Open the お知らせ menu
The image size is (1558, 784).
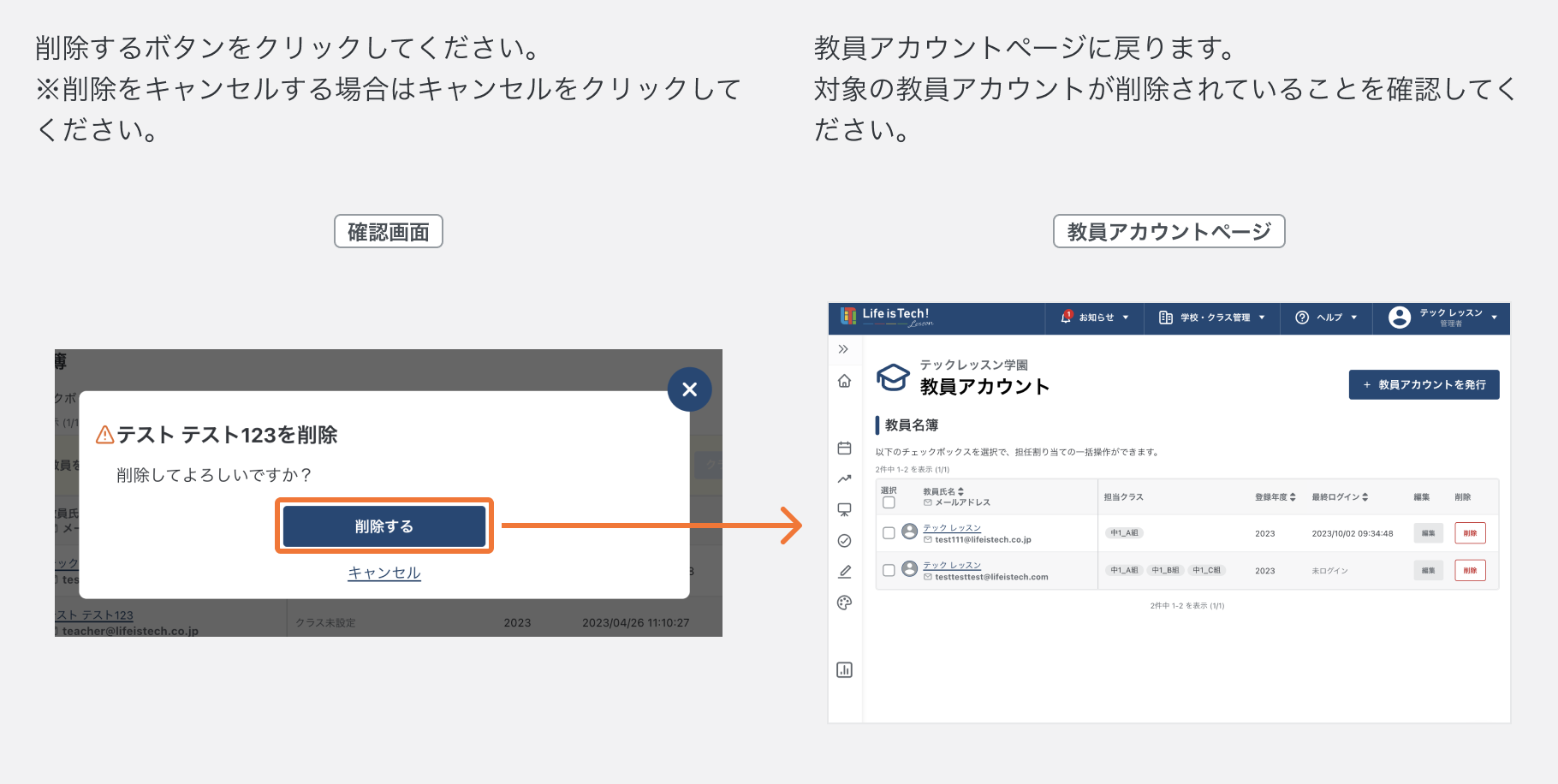click(1096, 318)
